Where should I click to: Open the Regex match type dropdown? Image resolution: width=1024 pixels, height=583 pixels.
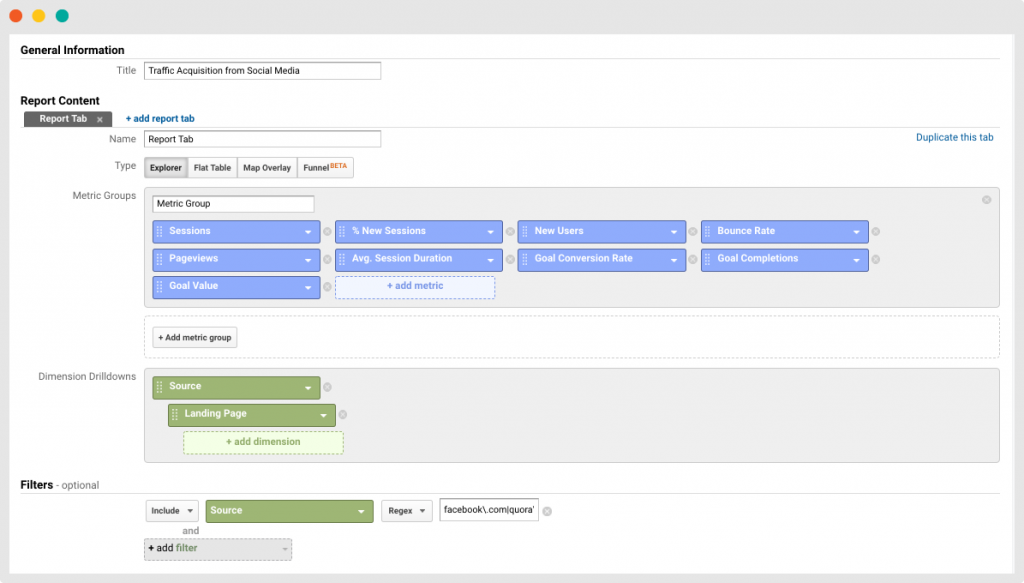pos(406,511)
